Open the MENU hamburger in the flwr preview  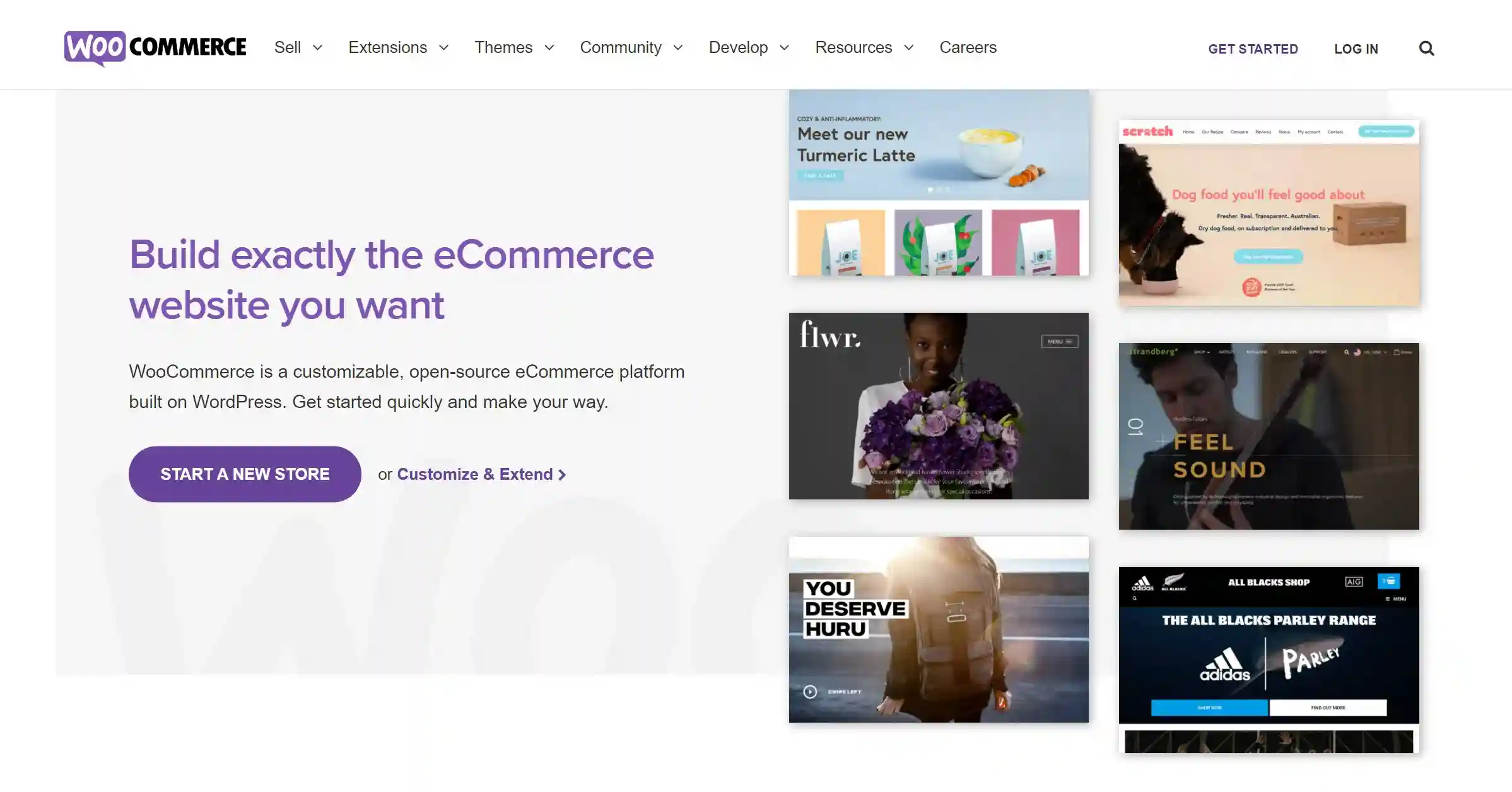(x=1060, y=341)
